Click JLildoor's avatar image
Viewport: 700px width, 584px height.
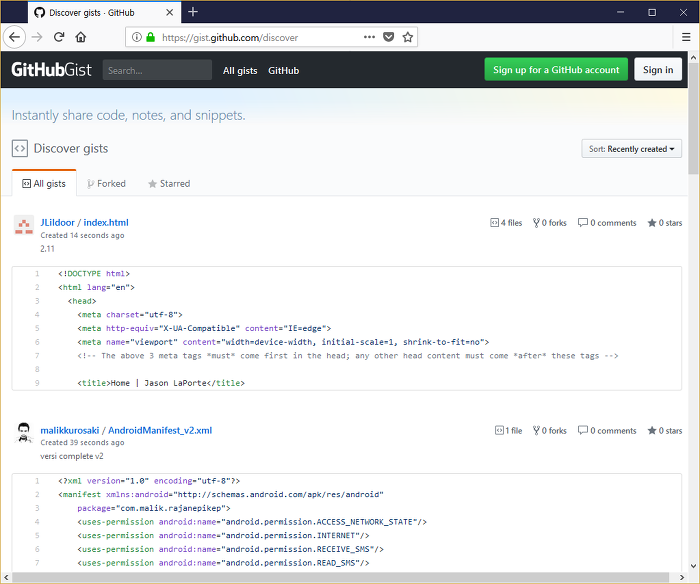coord(24,225)
